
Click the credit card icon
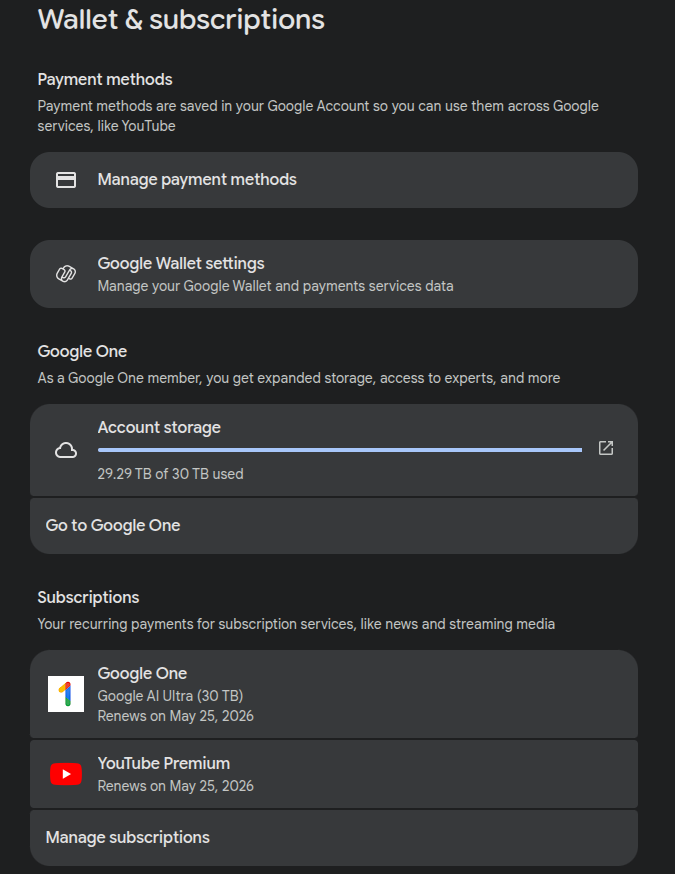coord(66,180)
